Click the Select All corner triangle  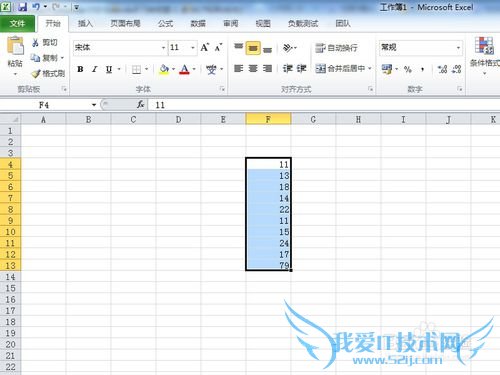[x=11, y=119]
